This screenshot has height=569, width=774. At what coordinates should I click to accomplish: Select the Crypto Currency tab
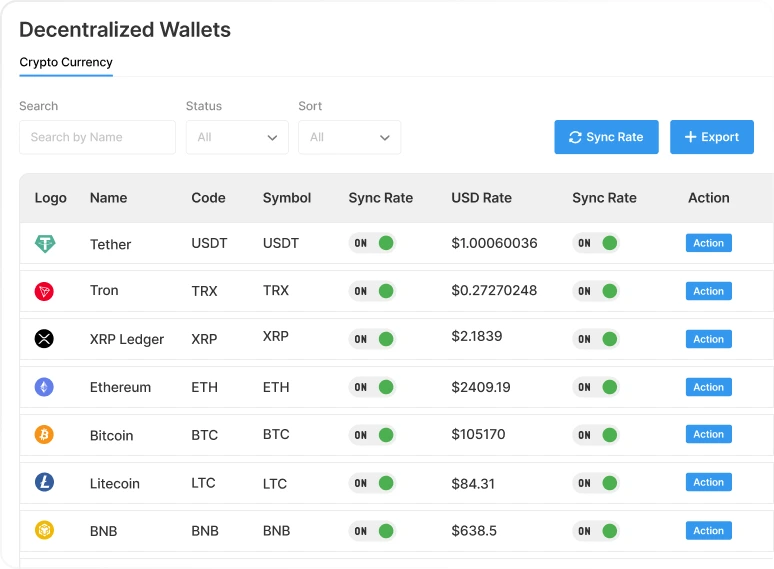66,62
